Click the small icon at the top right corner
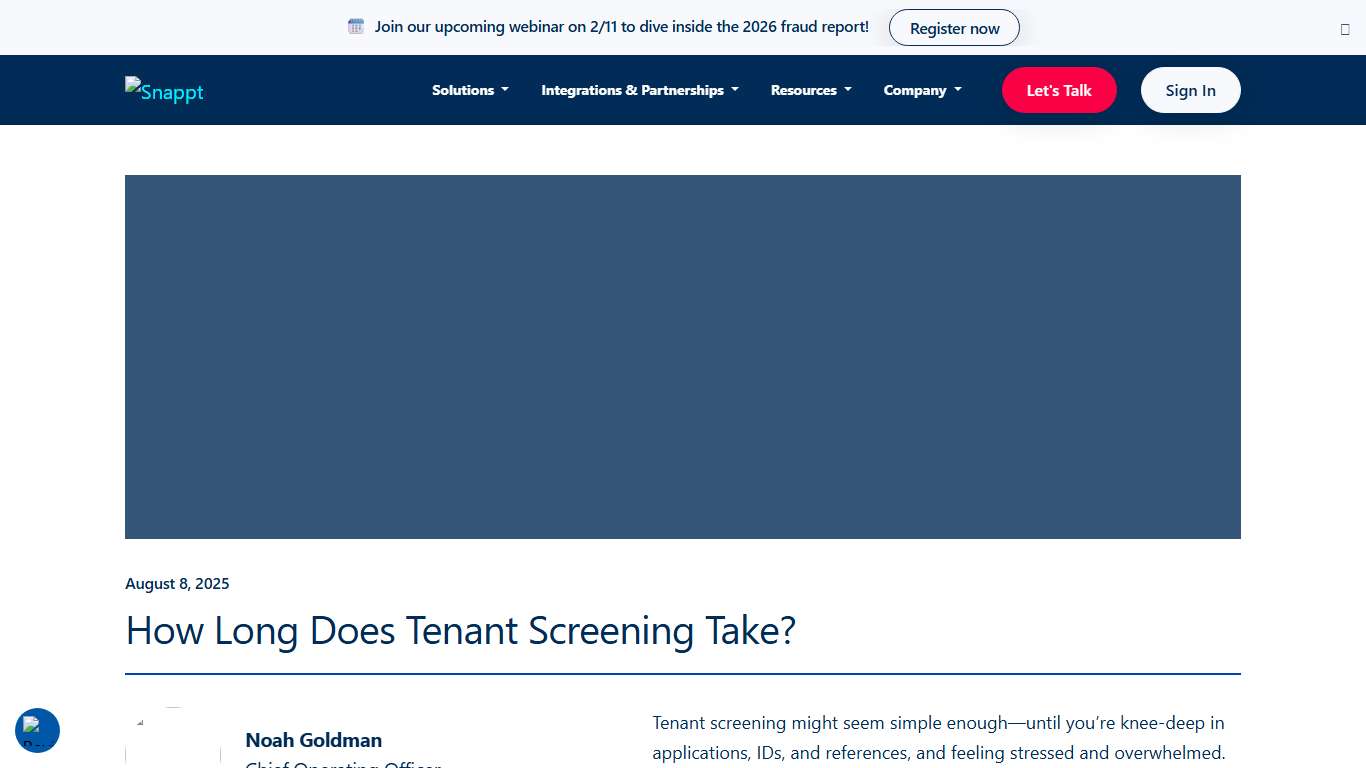Viewport: 1366px width, 768px height. tap(1344, 29)
